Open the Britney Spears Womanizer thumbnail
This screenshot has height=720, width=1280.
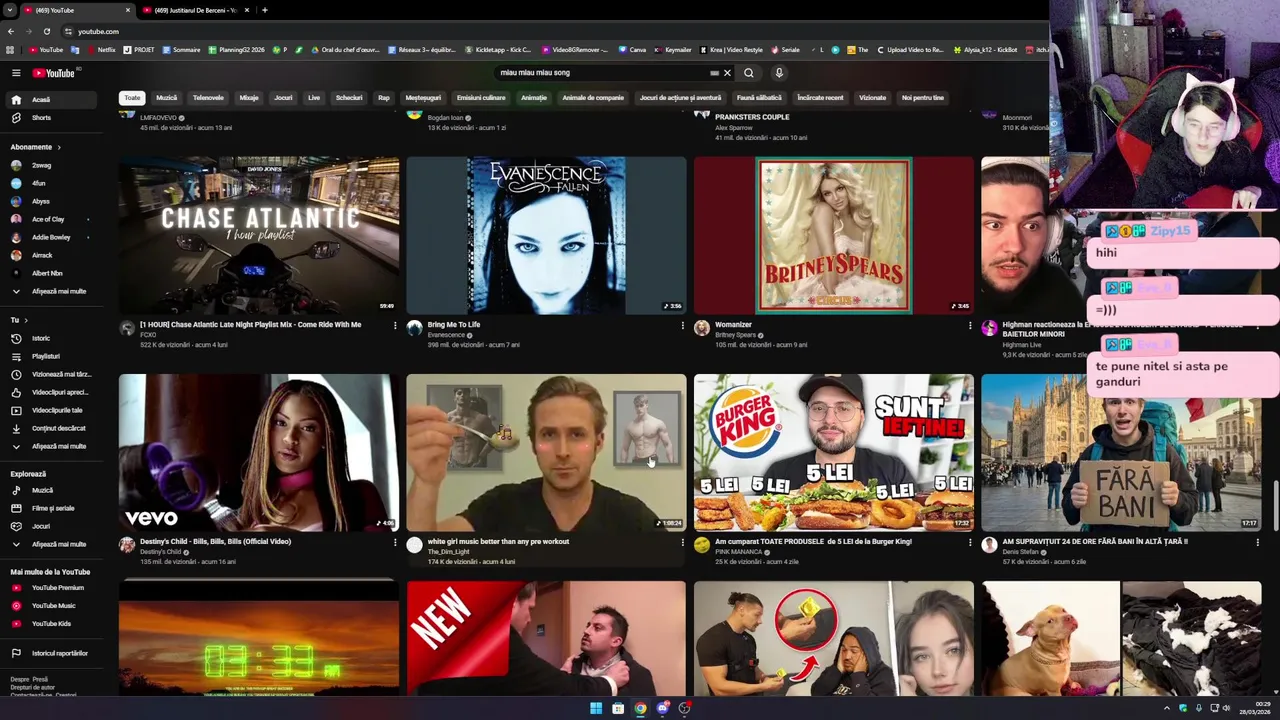click(834, 235)
